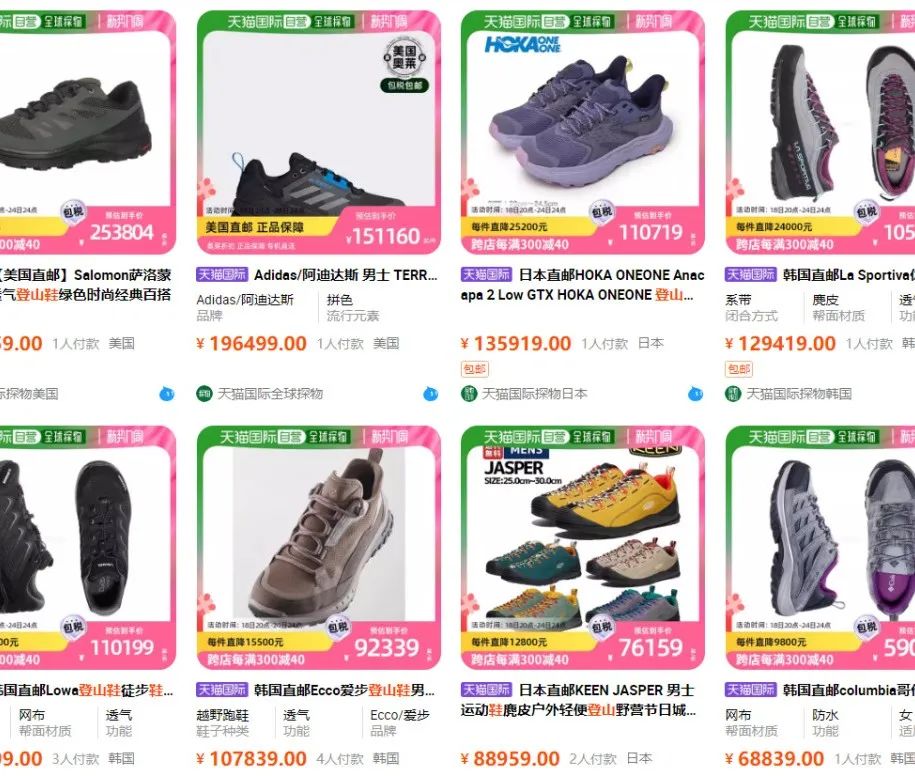Click the 包邮 tag under La Sportiva price

739,369
